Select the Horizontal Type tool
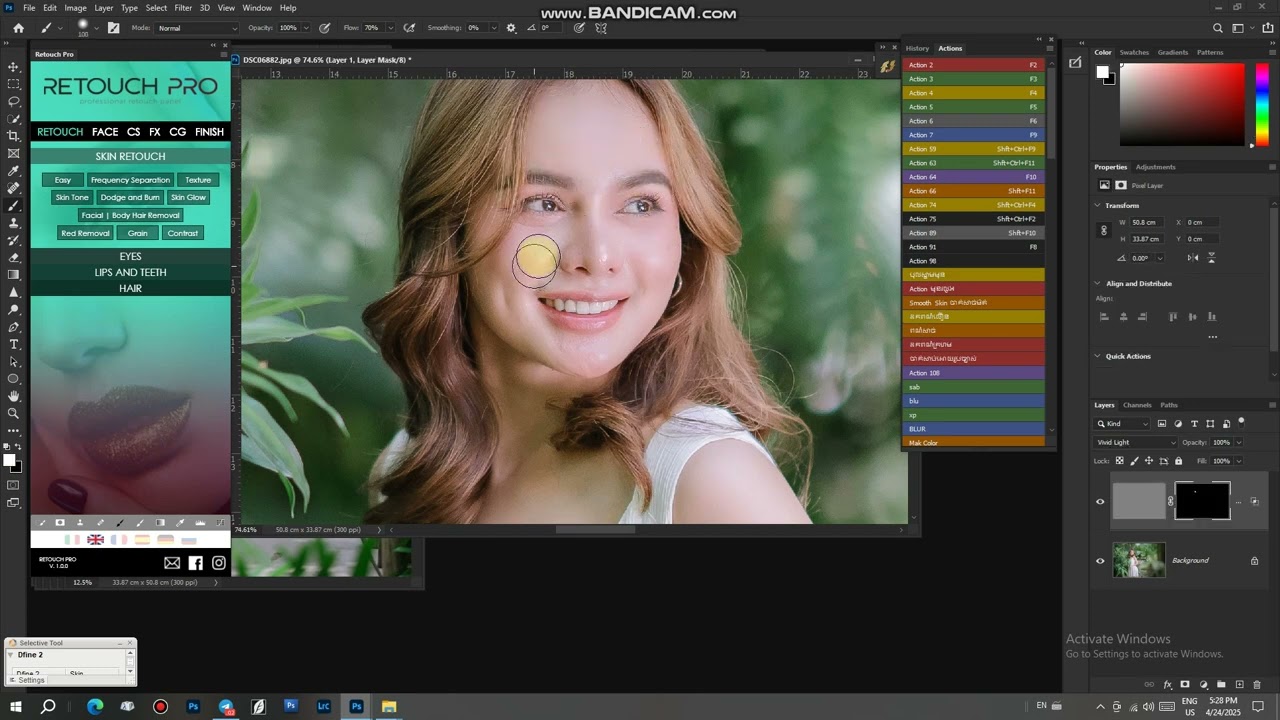Screen dimensions: 1280x720 click(13, 344)
